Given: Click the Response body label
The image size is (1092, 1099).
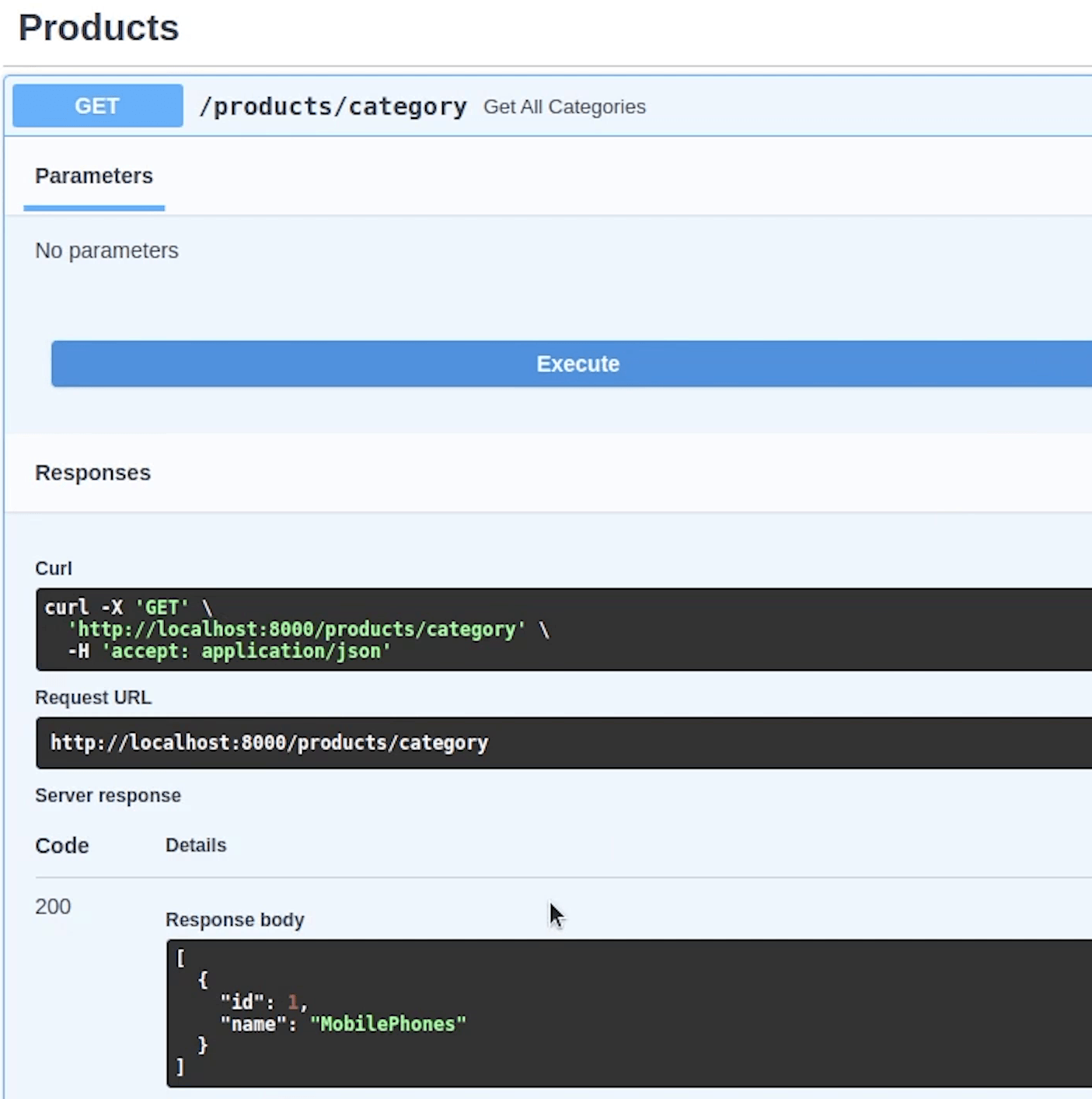Looking at the screenshot, I should (235, 919).
